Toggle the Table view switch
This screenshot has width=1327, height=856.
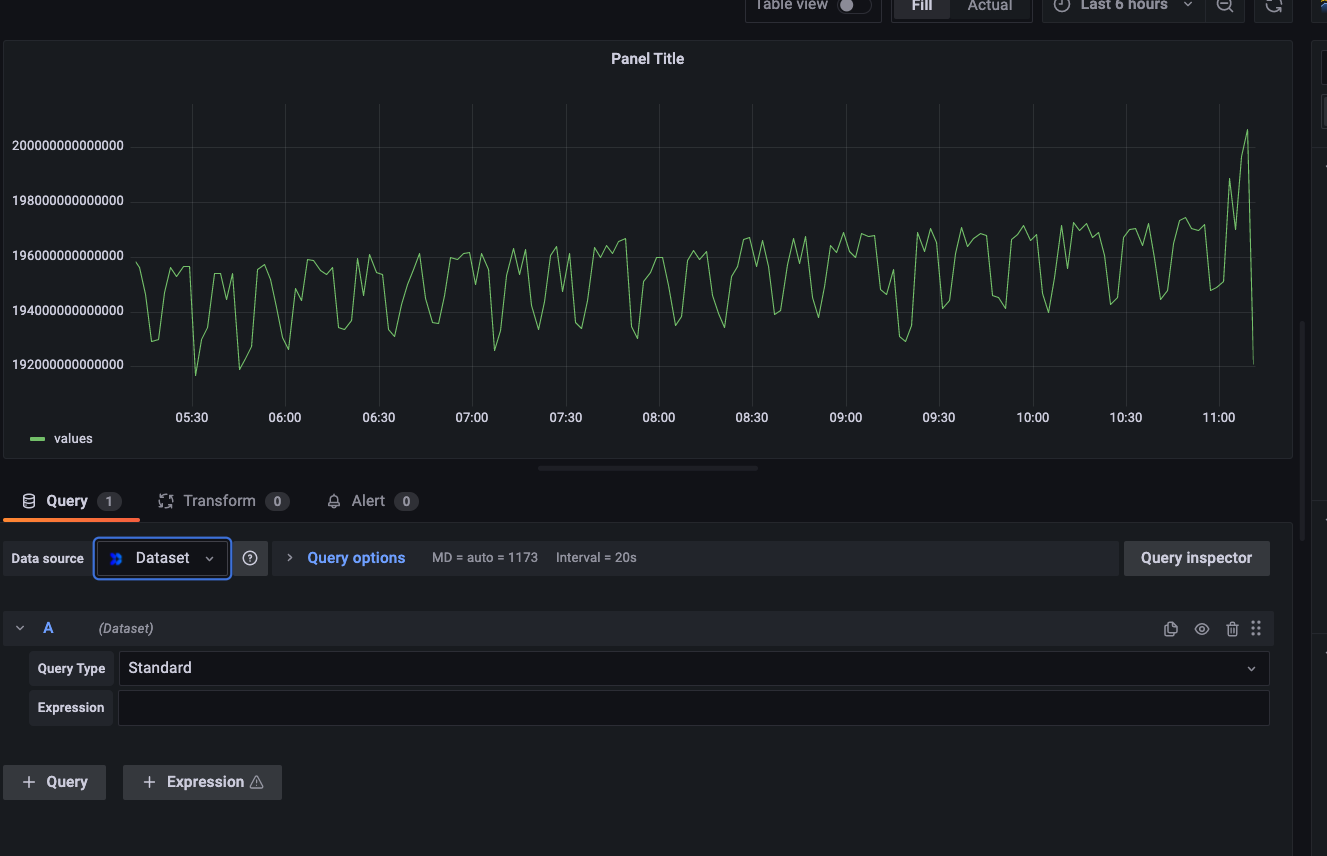(x=852, y=6)
